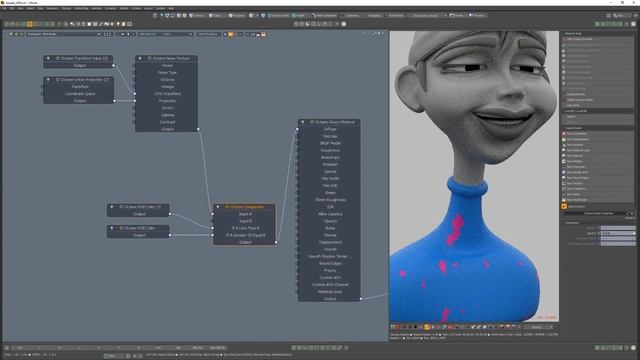
Task: Click the If A Less Than B property field
Action: [618, 238]
